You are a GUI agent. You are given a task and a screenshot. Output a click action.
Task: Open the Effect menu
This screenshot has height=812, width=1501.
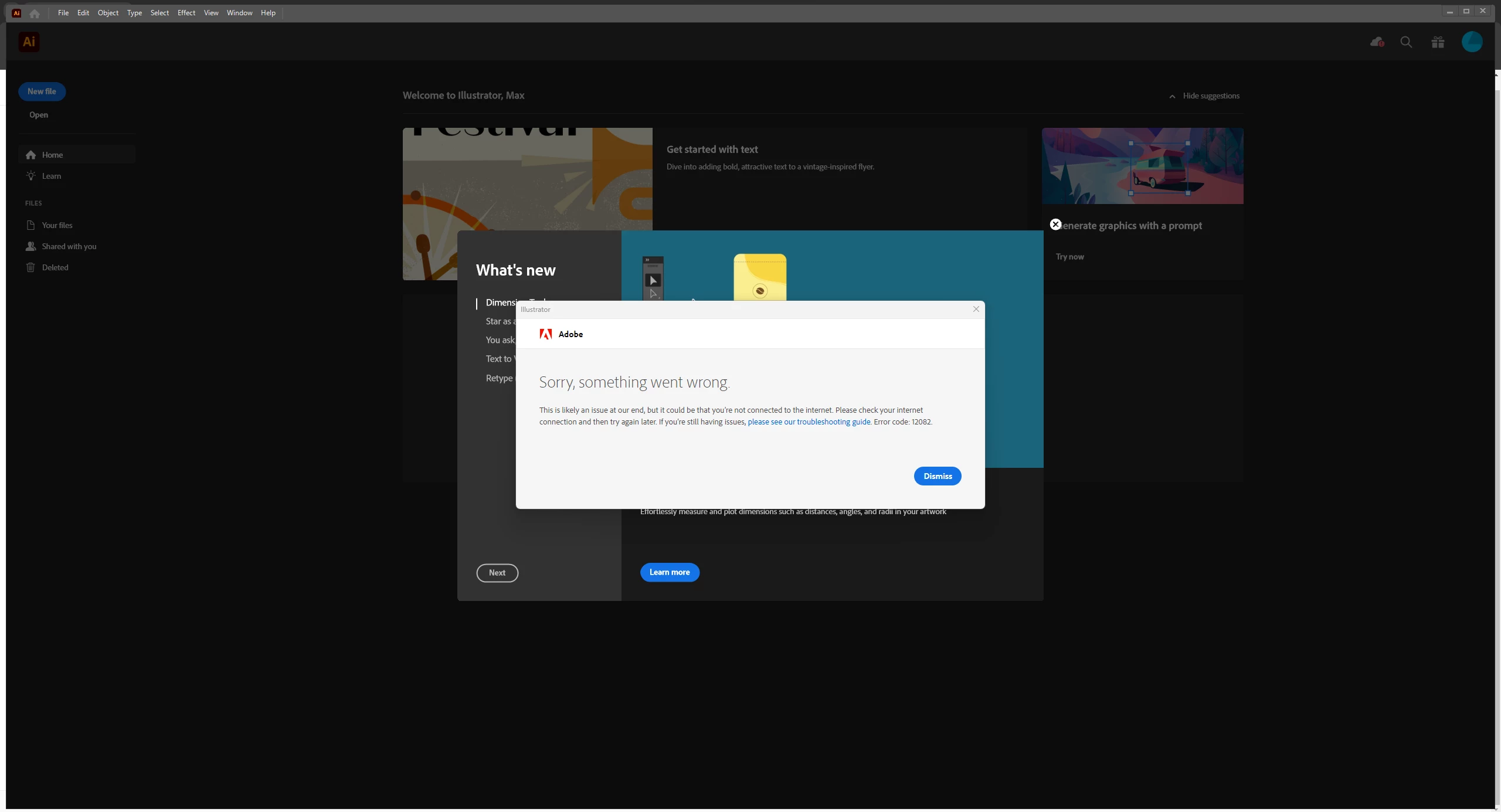pos(186,13)
